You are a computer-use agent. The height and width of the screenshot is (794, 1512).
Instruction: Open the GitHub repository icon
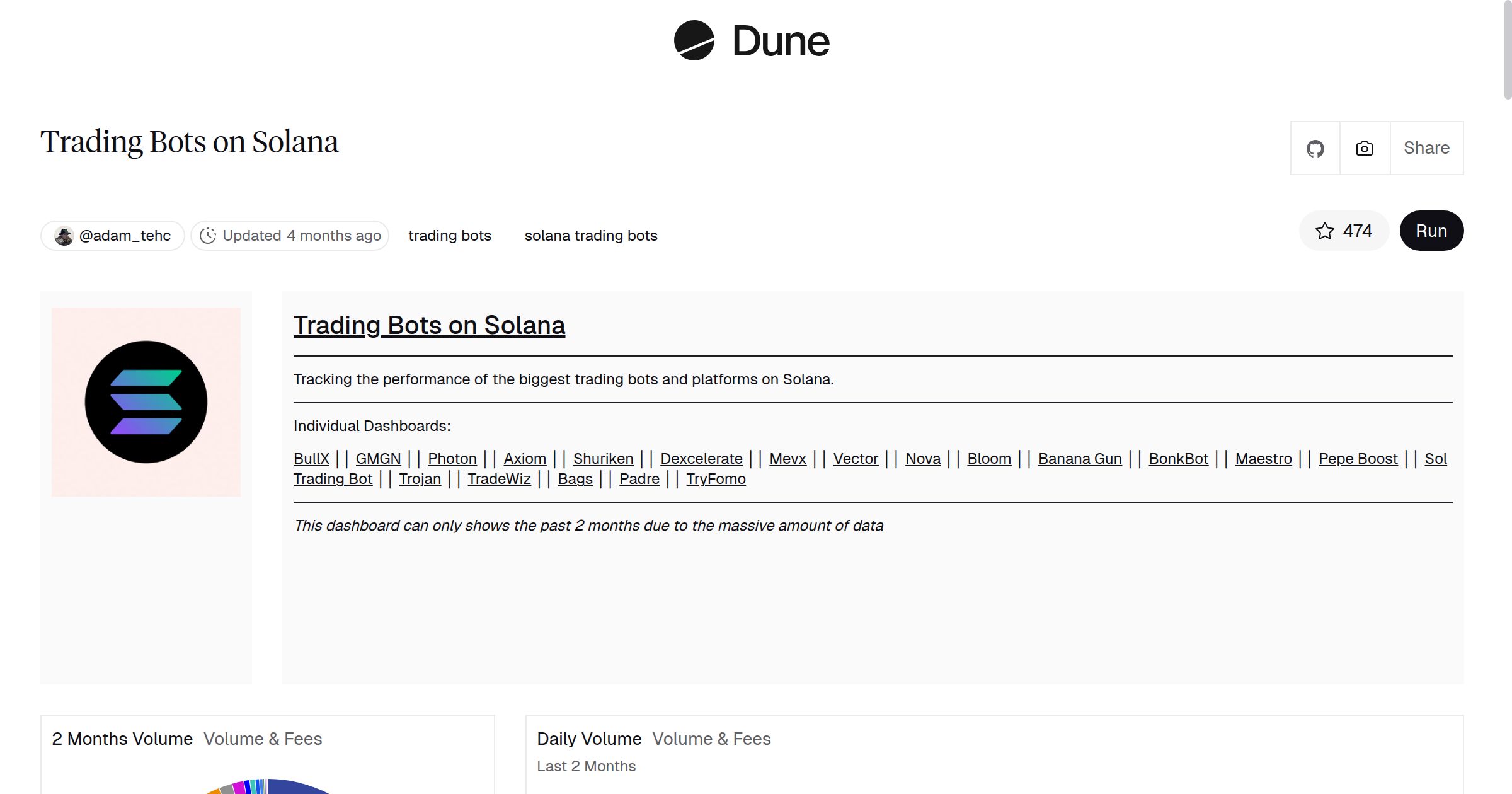1315,148
